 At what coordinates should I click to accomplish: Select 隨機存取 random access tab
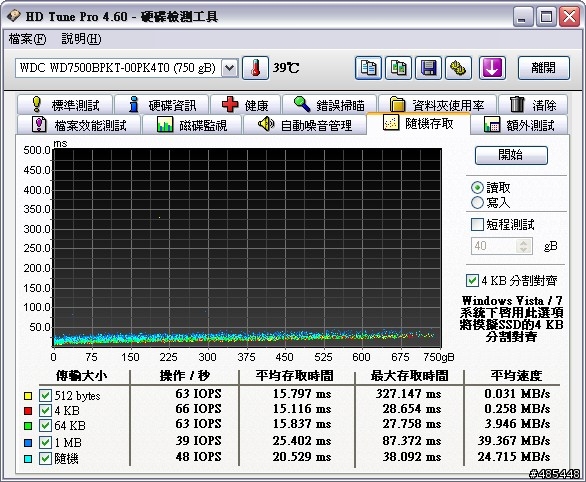tap(418, 123)
